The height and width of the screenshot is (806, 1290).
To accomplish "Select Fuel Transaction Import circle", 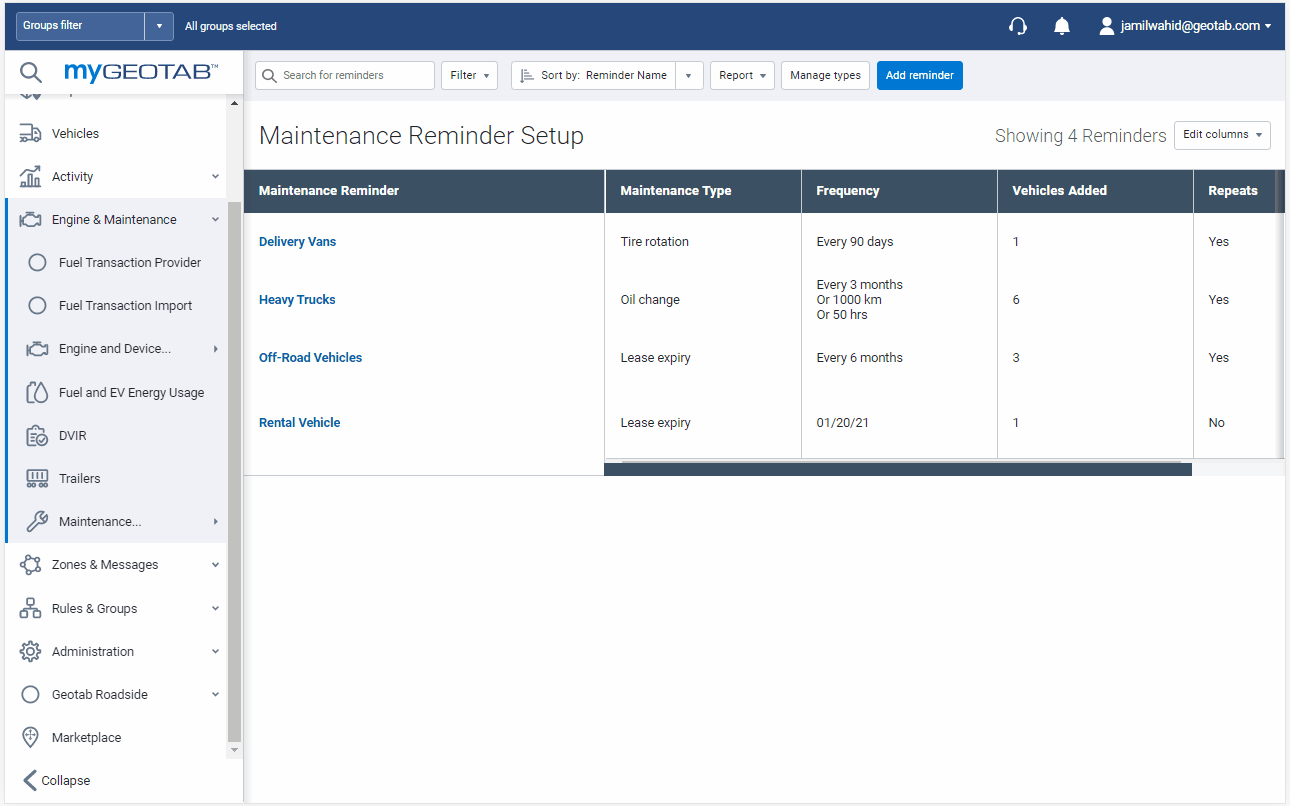I will coord(37,306).
